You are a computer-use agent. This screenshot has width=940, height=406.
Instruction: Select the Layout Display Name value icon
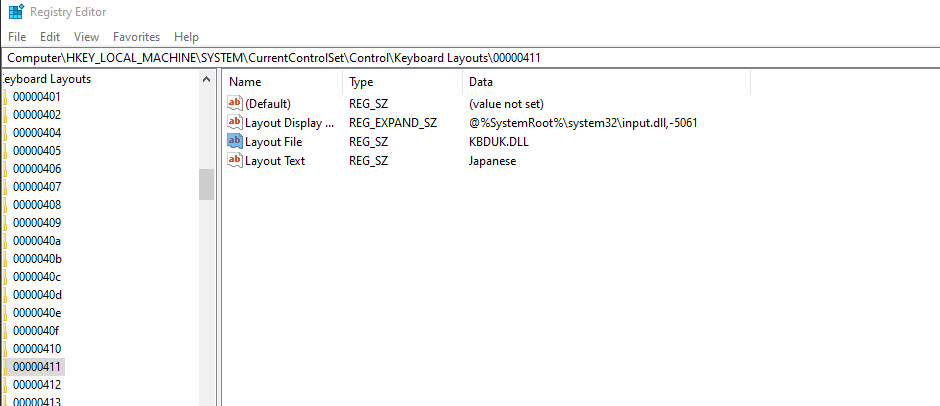(x=234, y=122)
